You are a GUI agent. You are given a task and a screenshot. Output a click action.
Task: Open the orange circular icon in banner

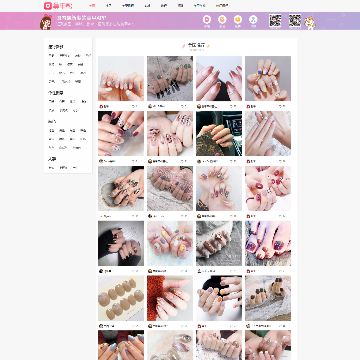[x=222, y=19]
